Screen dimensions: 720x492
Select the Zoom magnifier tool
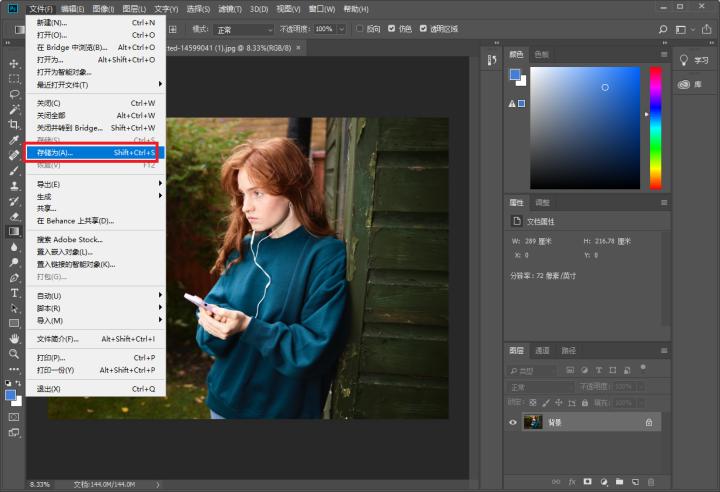click(14, 354)
